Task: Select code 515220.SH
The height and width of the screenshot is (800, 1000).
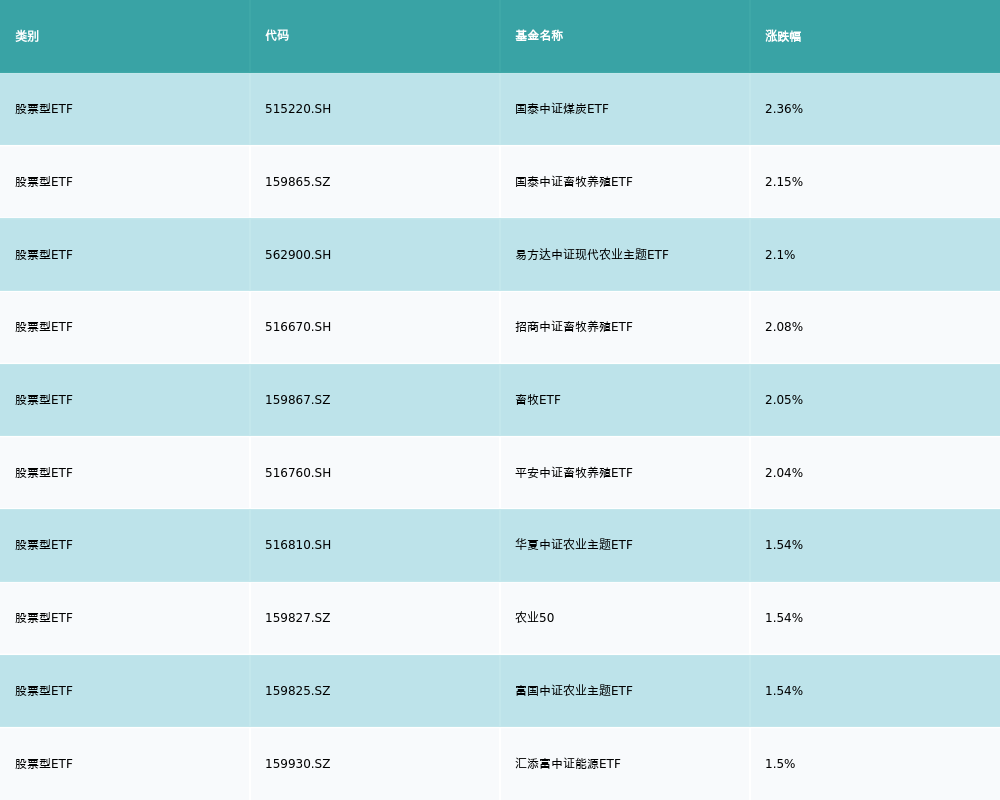Action: point(298,109)
